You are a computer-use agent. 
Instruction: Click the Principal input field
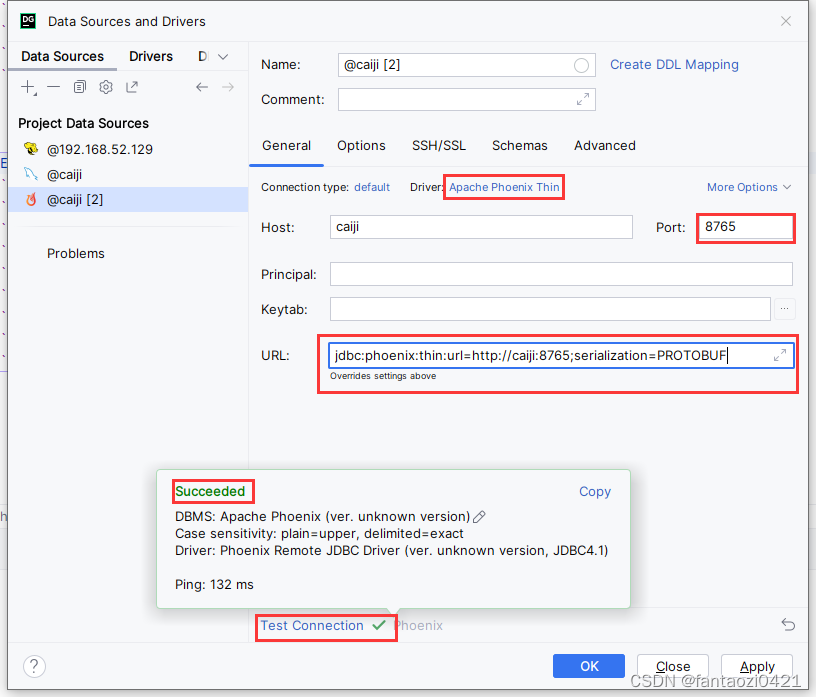click(x=561, y=274)
